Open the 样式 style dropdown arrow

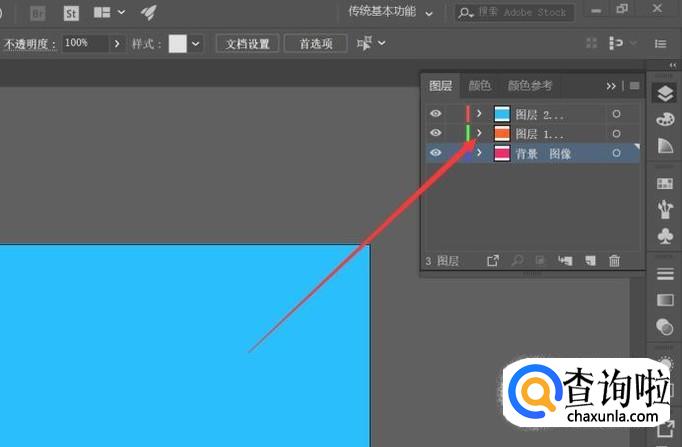coord(196,43)
